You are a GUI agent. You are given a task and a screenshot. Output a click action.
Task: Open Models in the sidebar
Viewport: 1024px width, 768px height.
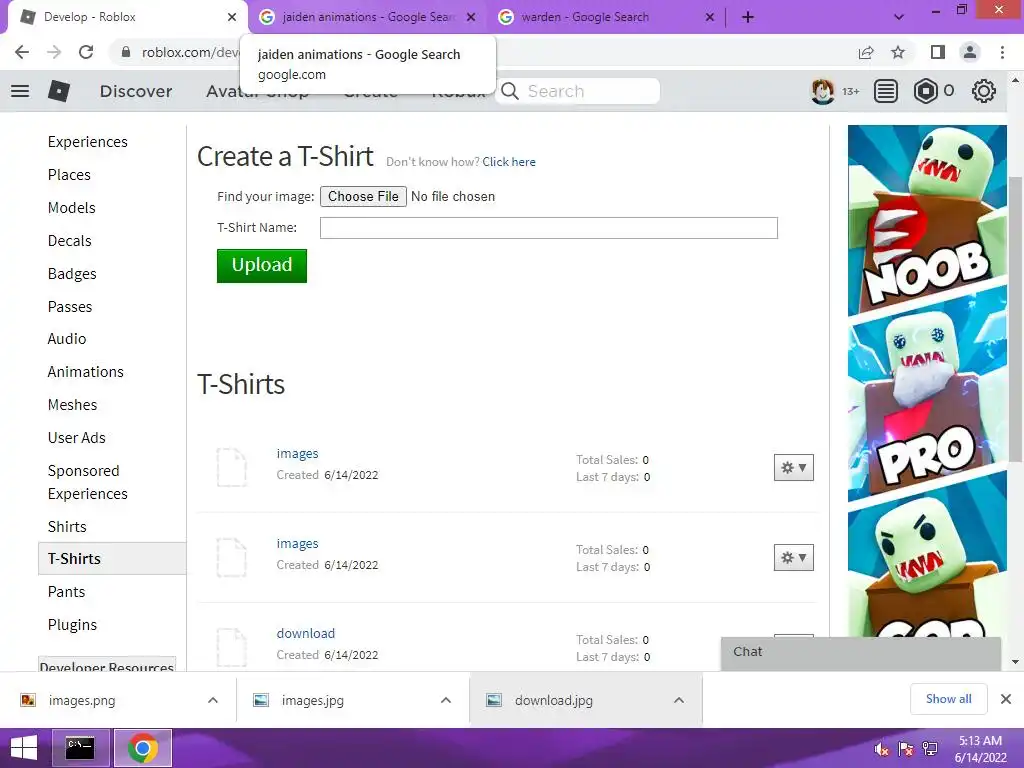[72, 208]
